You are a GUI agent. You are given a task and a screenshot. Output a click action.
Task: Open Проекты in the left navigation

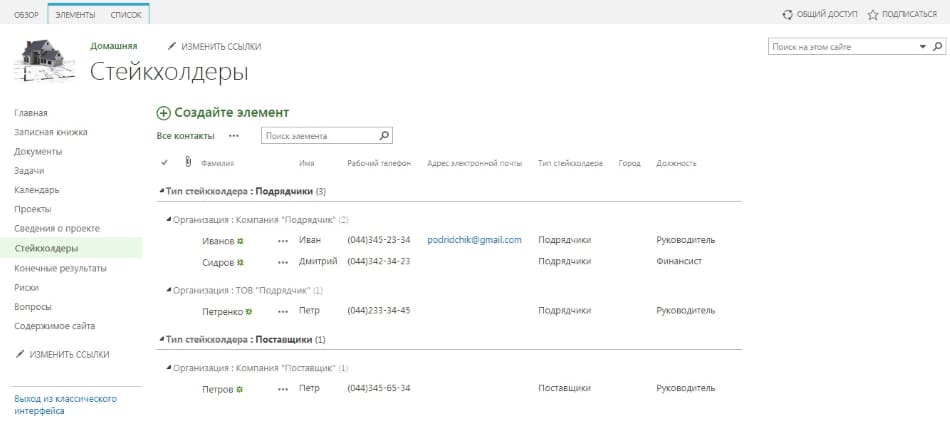pyautogui.click(x=33, y=209)
